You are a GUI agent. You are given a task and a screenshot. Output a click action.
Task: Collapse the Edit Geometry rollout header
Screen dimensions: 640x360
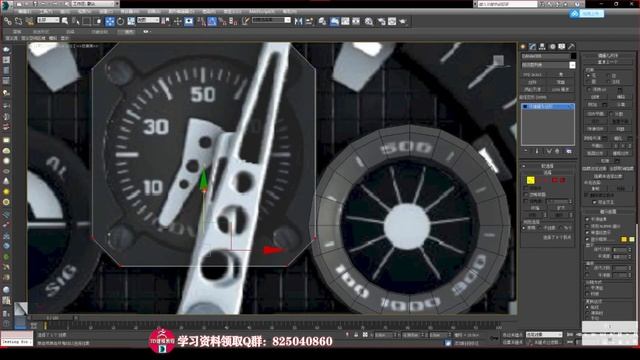click(x=608, y=55)
